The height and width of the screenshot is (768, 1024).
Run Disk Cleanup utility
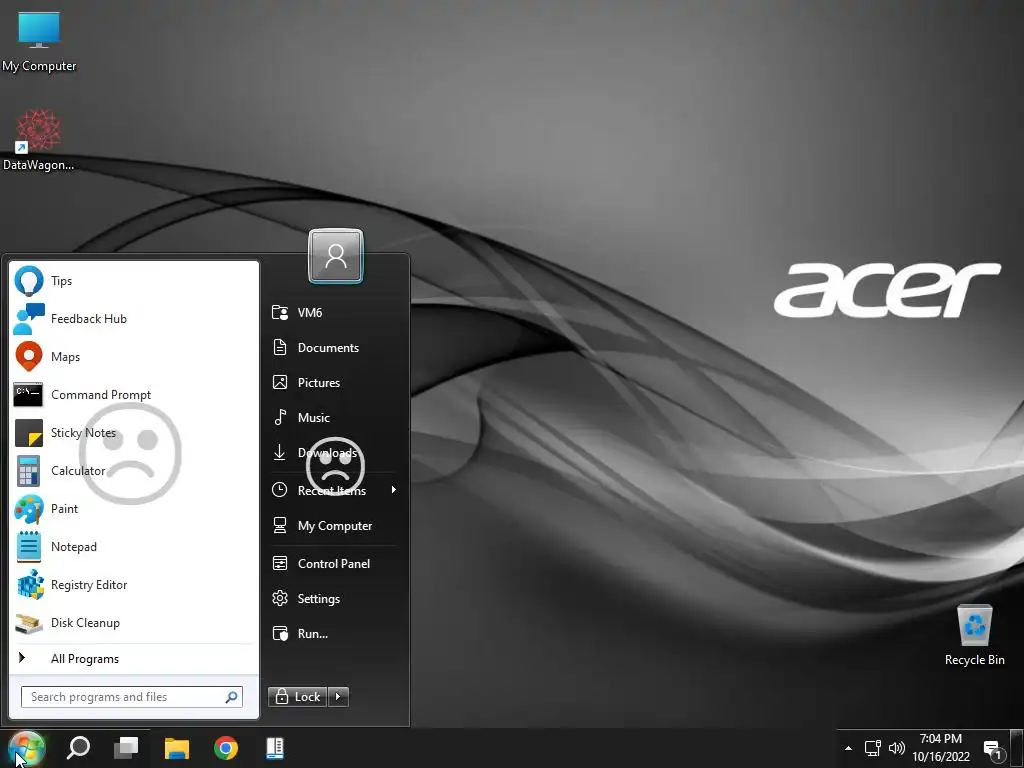(133, 622)
